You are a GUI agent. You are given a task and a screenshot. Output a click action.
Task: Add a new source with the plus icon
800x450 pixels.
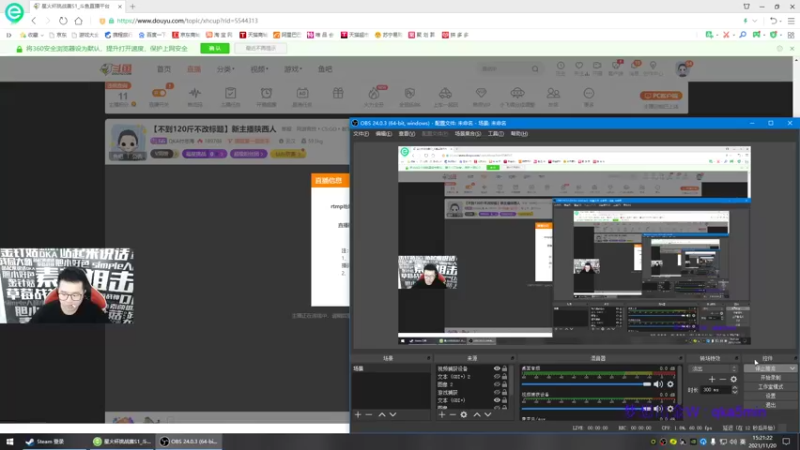(x=442, y=415)
